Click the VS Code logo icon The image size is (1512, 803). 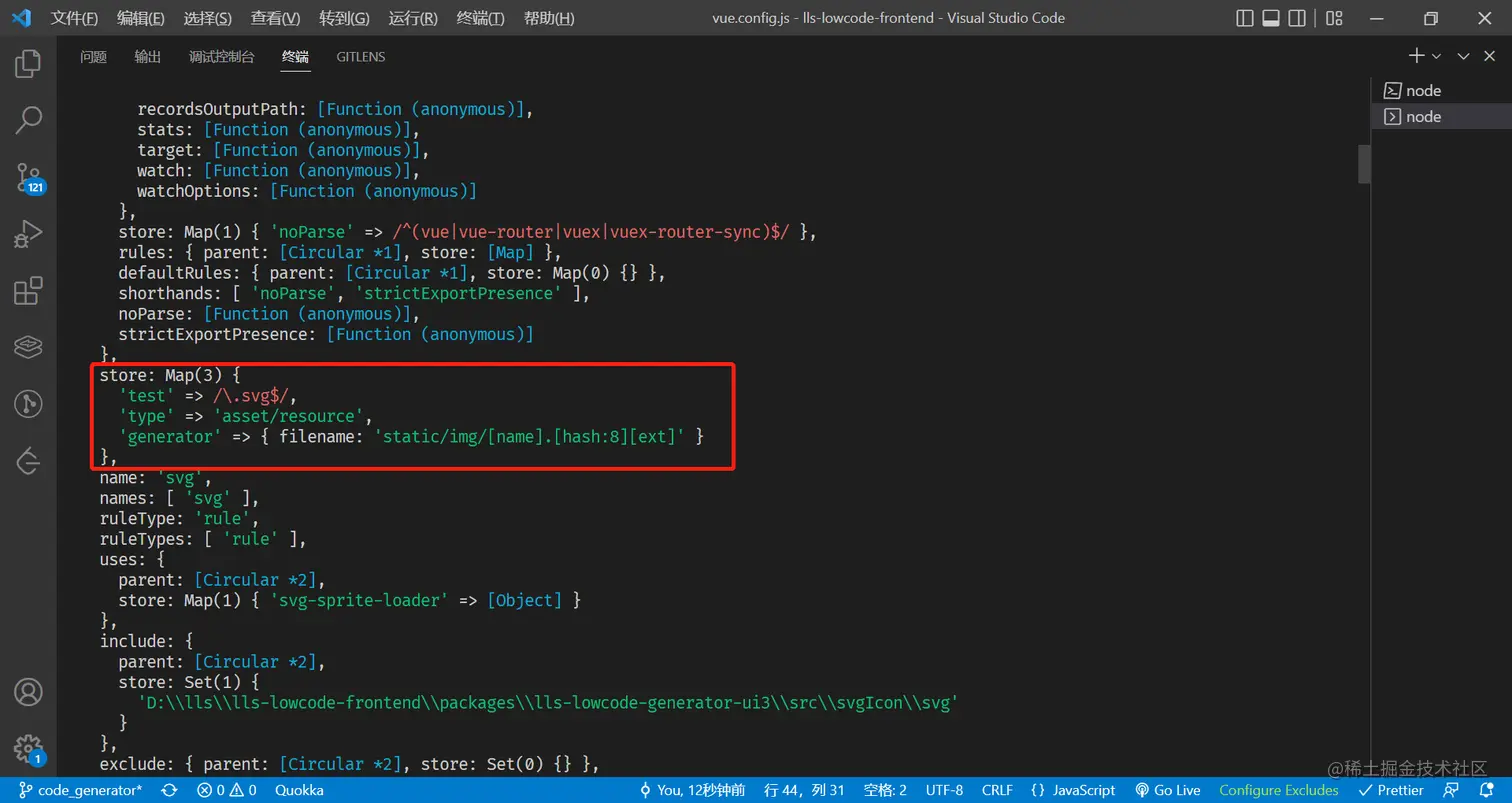click(x=21, y=18)
